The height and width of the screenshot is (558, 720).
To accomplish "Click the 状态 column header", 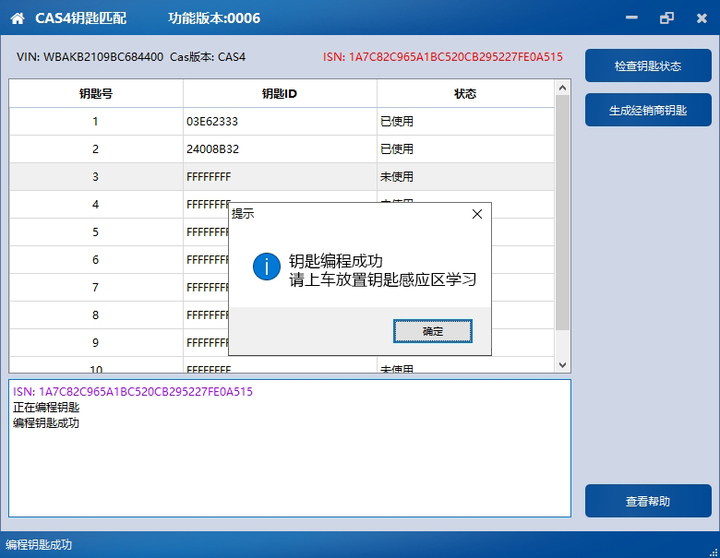I will pos(465,94).
